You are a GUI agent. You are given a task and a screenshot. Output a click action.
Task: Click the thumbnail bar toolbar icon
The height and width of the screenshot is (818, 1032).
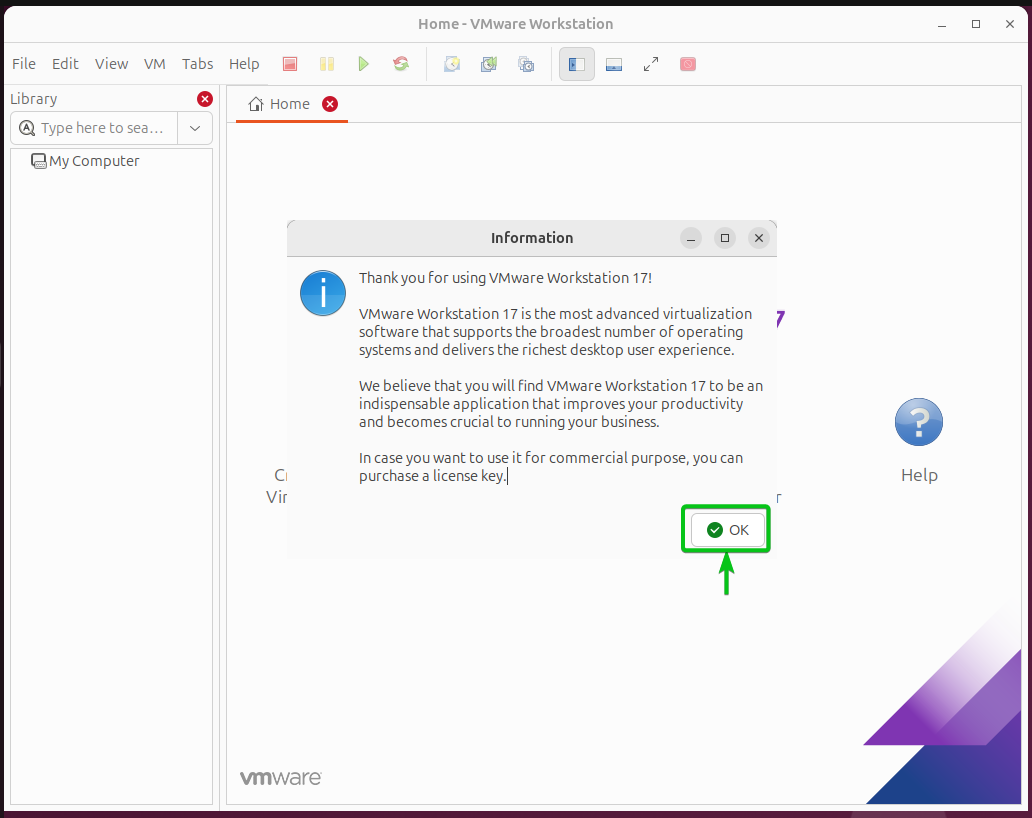coord(613,64)
